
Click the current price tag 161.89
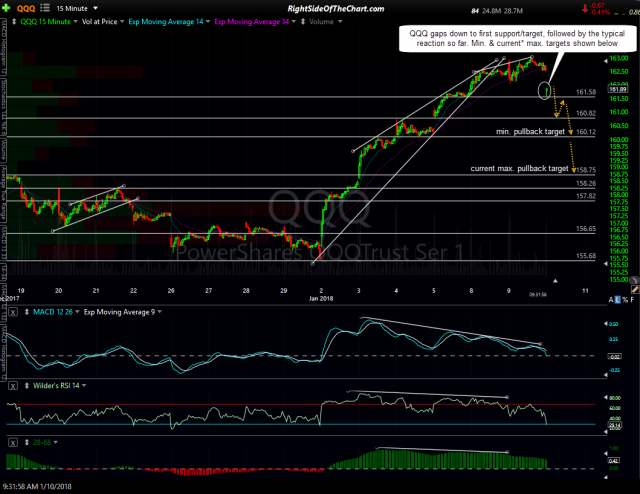point(618,89)
